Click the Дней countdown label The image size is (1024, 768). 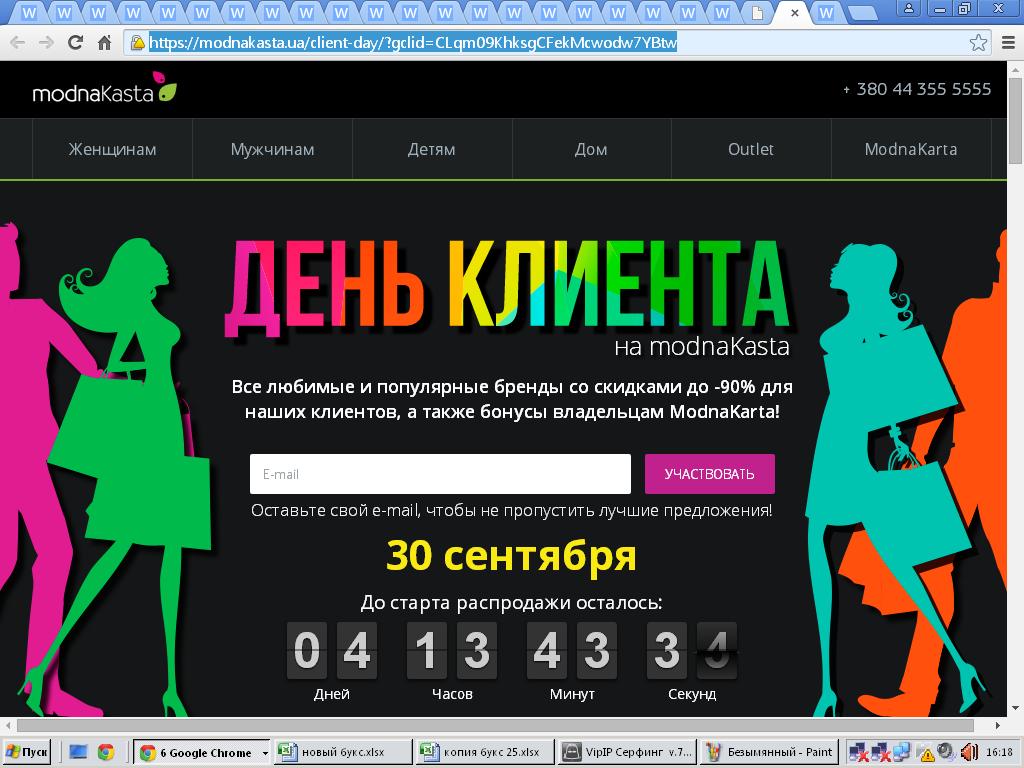332,694
